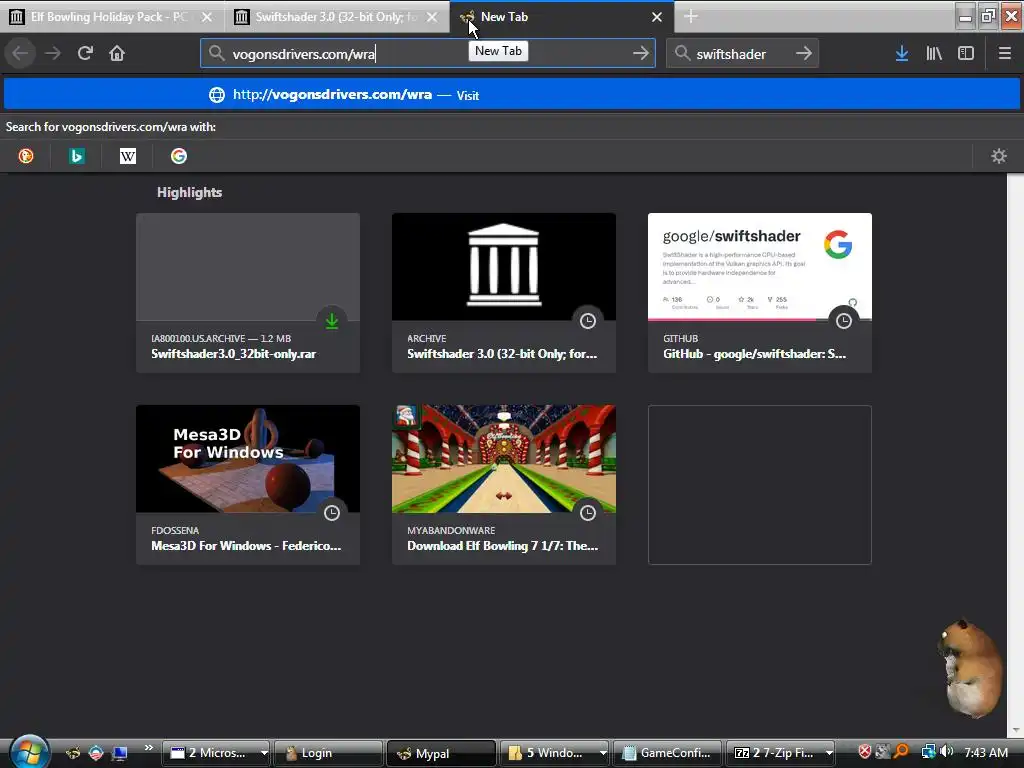The width and height of the screenshot is (1024, 768).
Task: Close the Elf Bowling Holiday Pack tab
Action: pos(207,17)
